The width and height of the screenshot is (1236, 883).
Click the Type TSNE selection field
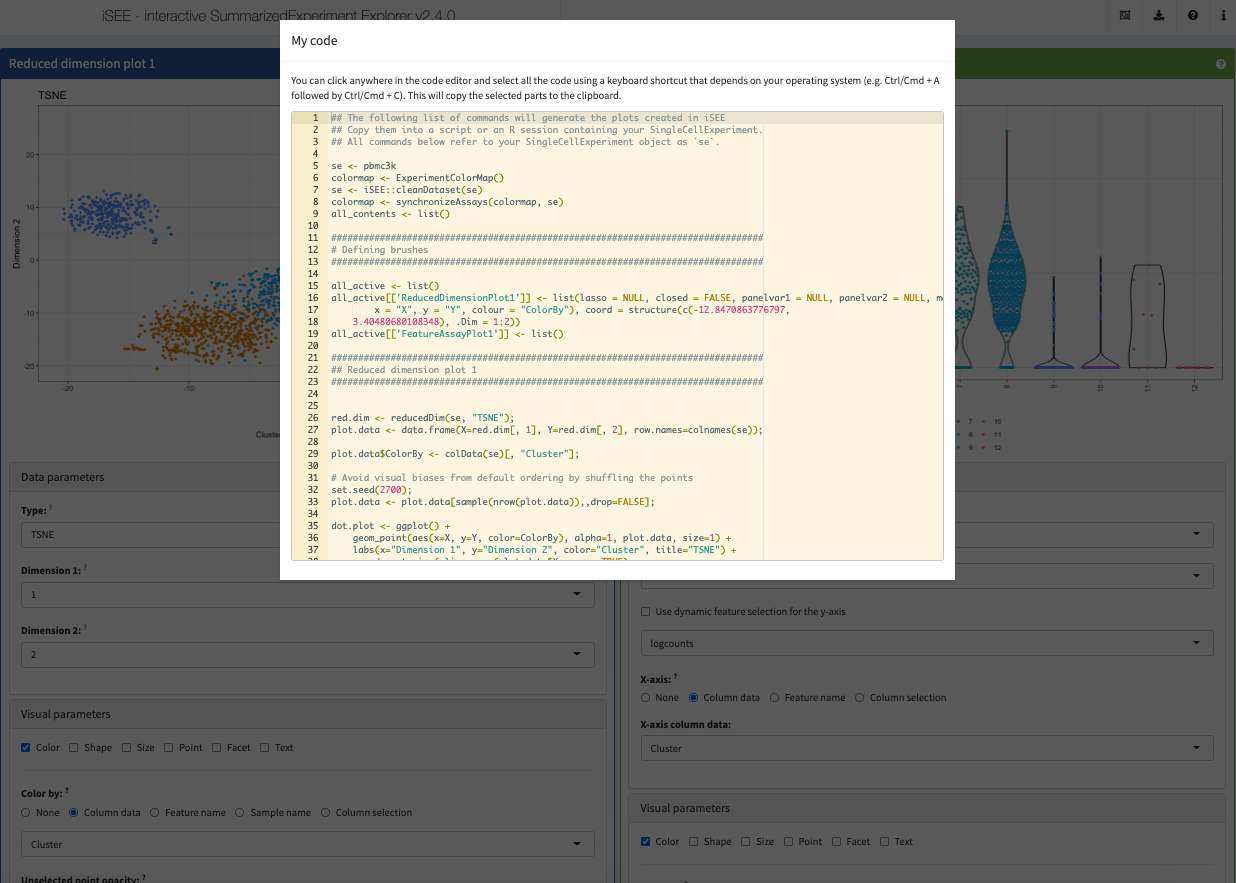(x=307, y=535)
